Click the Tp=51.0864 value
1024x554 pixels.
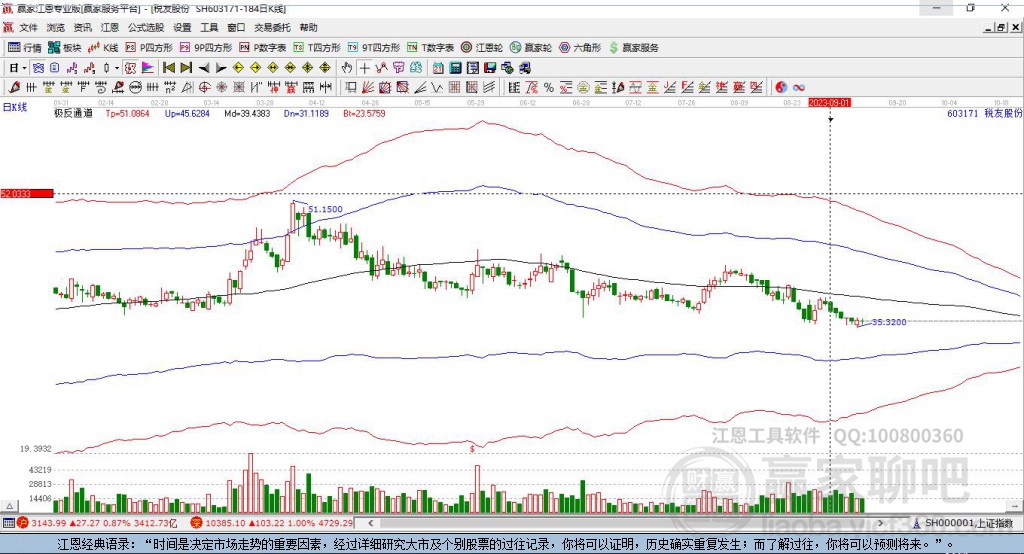(x=127, y=114)
